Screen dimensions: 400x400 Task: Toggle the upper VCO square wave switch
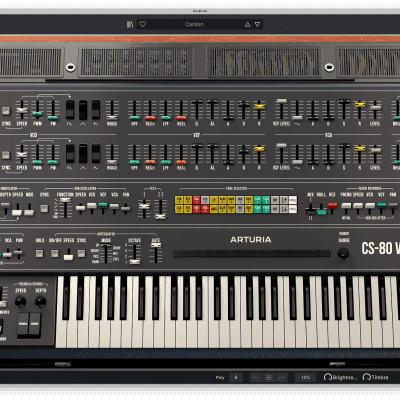[x=70, y=110]
